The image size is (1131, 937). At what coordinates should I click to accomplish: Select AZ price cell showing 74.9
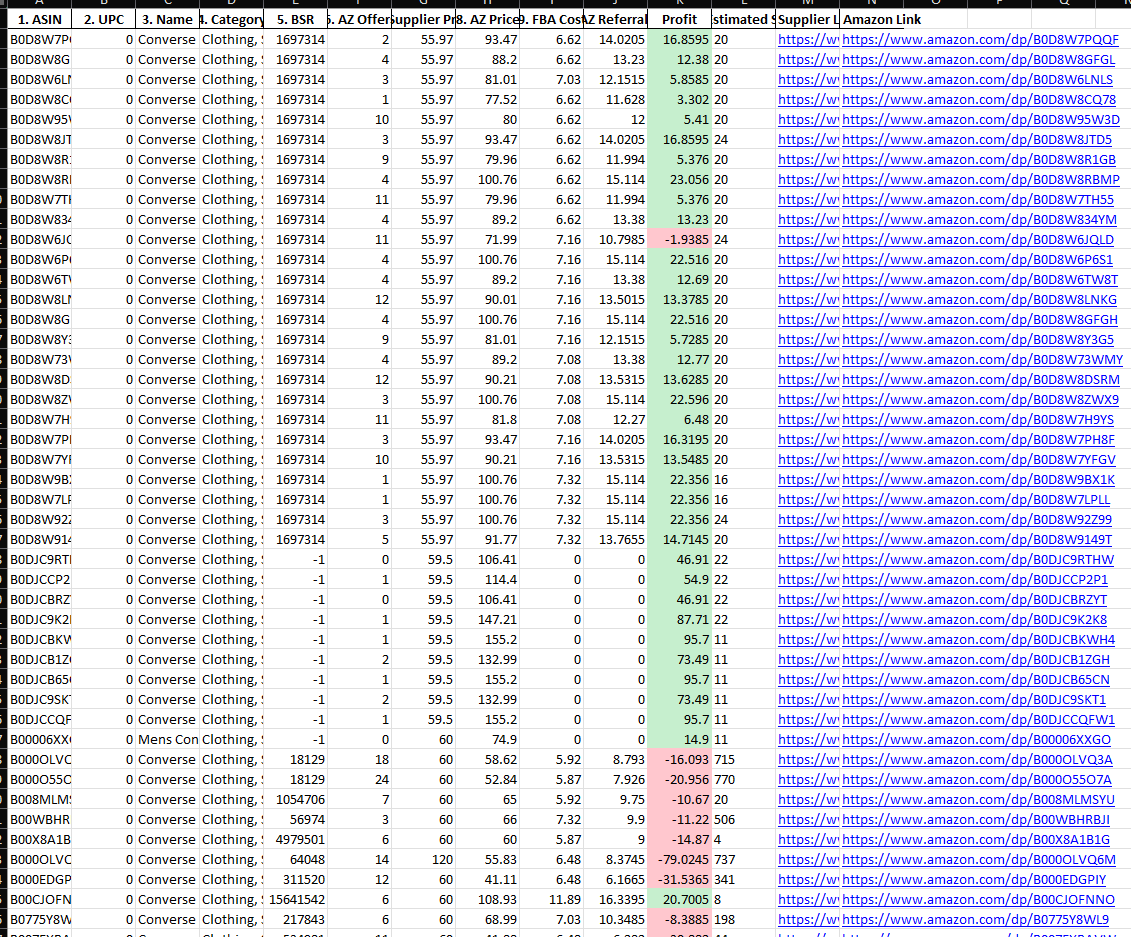[488, 739]
